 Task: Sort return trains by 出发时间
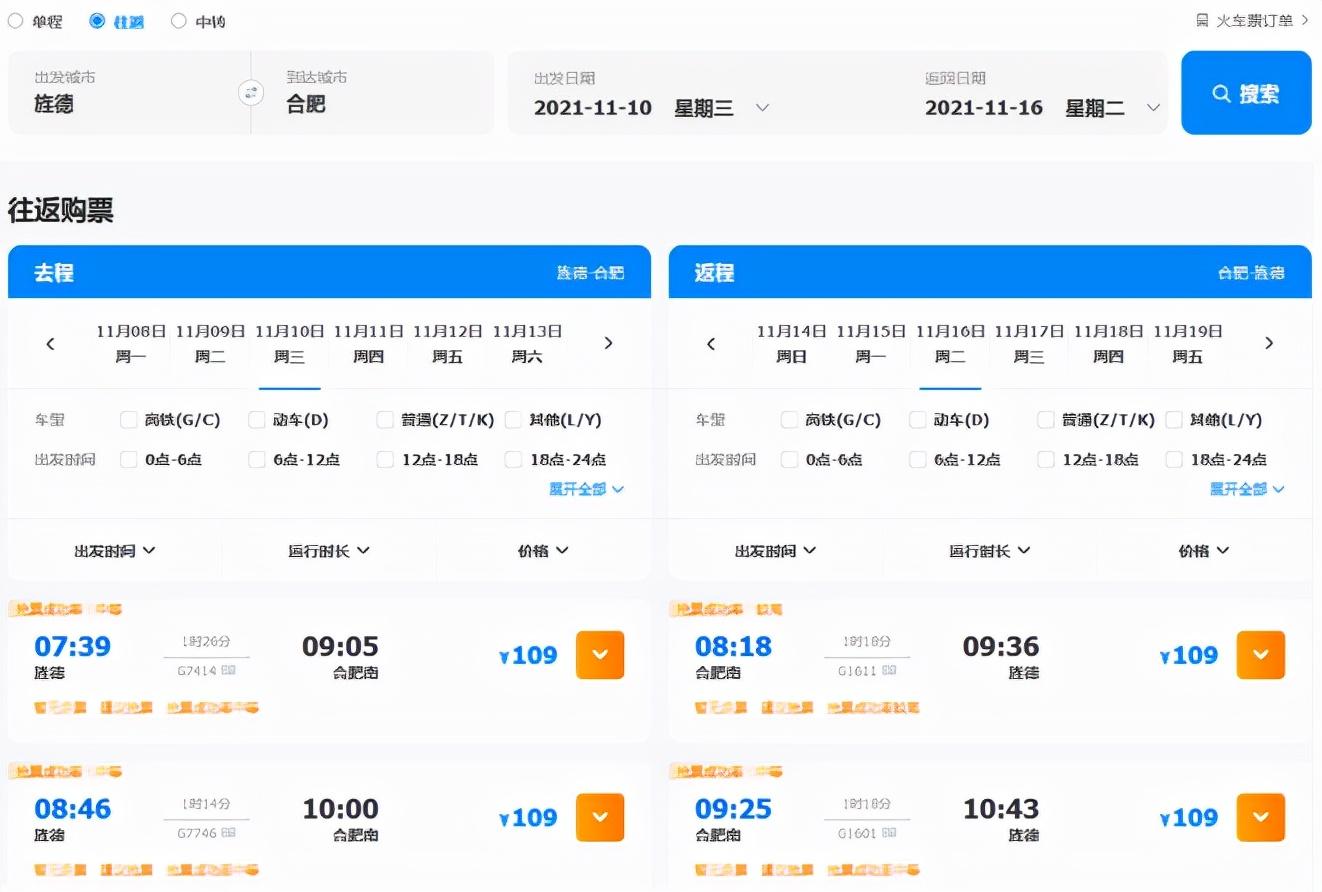[776, 551]
